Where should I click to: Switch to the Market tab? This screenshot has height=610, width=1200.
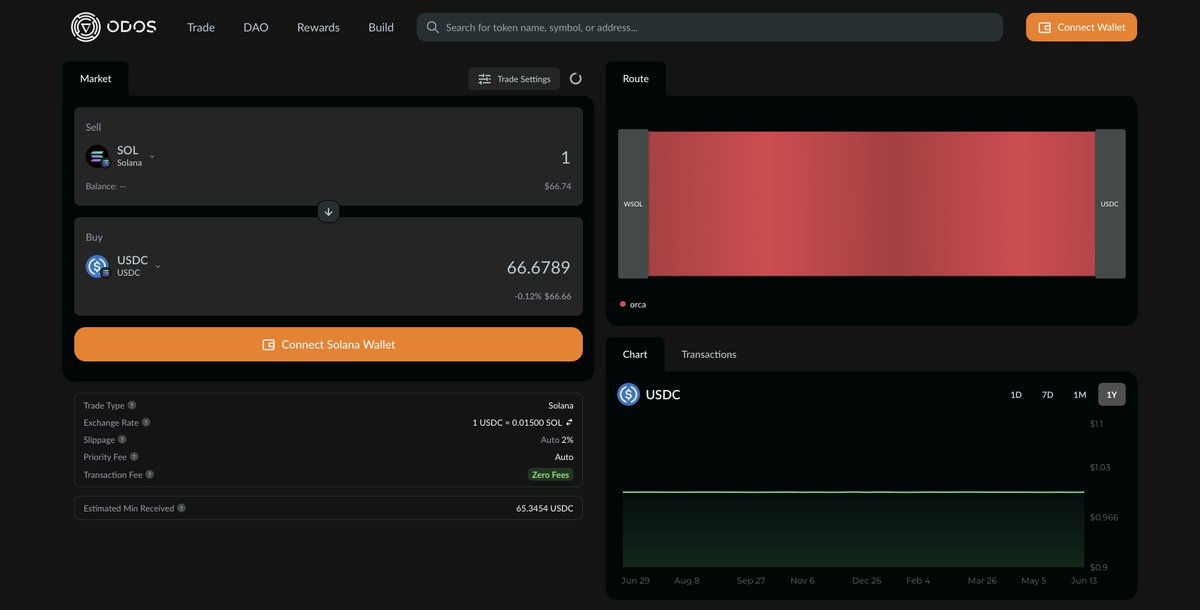[96, 78]
